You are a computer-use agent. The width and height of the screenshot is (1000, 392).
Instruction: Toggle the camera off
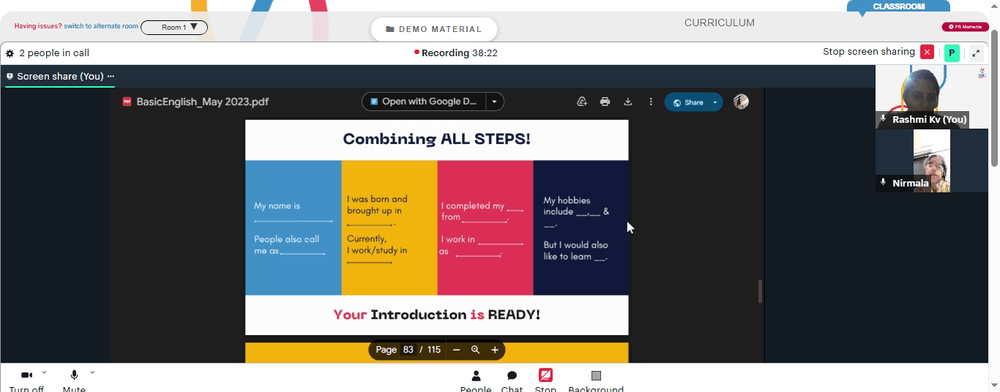click(x=27, y=375)
